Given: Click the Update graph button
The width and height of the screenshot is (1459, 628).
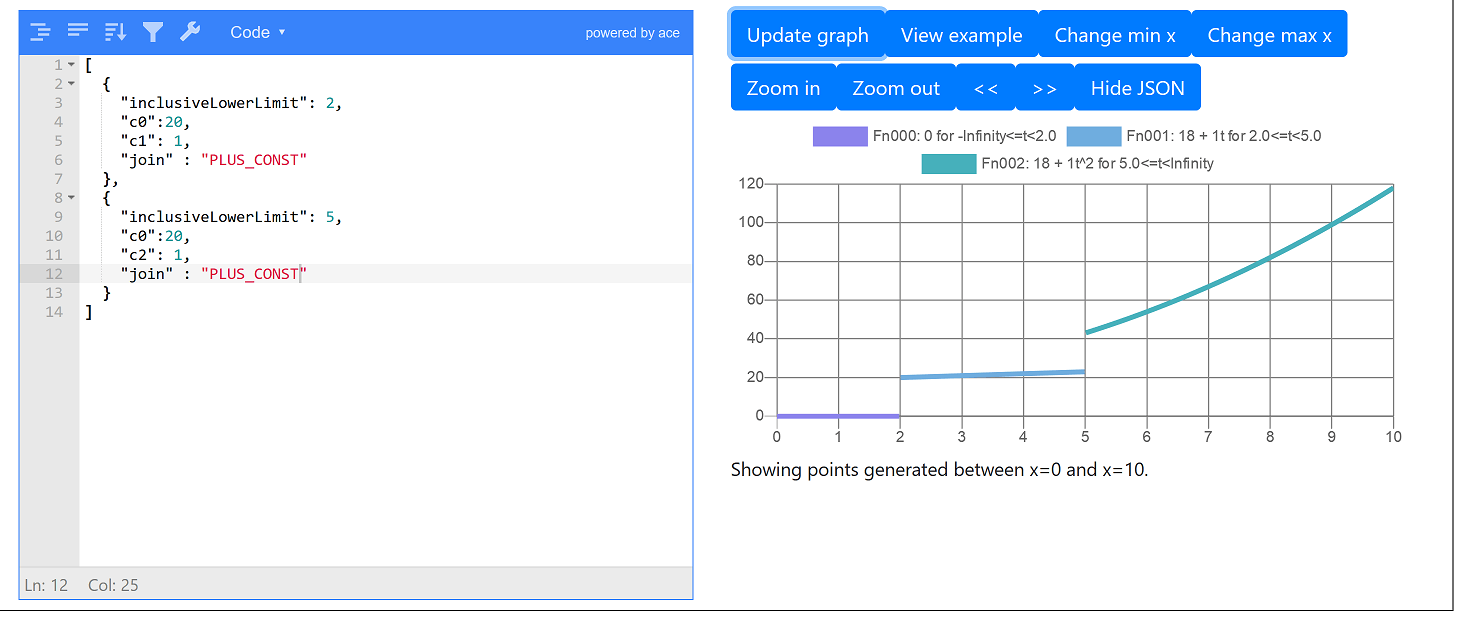Looking at the screenshot, I should pyautogui.click(x=807, y=35).
